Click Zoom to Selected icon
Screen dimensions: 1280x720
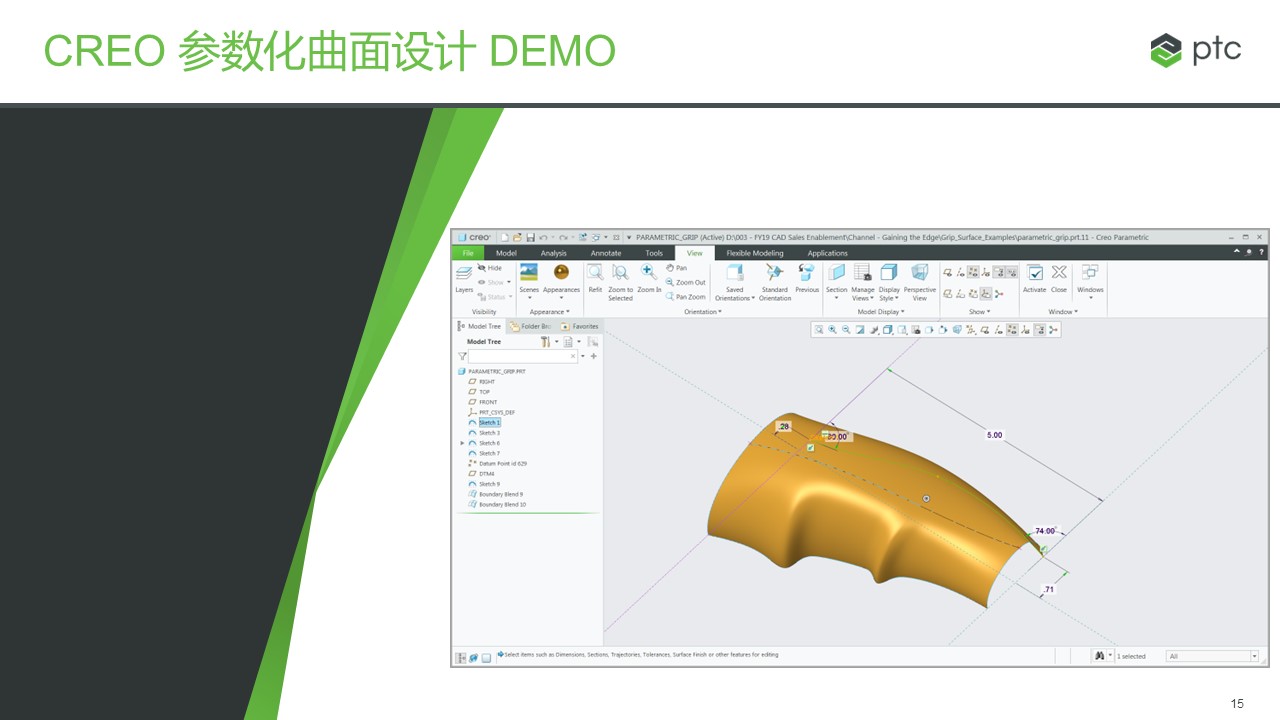620,272
